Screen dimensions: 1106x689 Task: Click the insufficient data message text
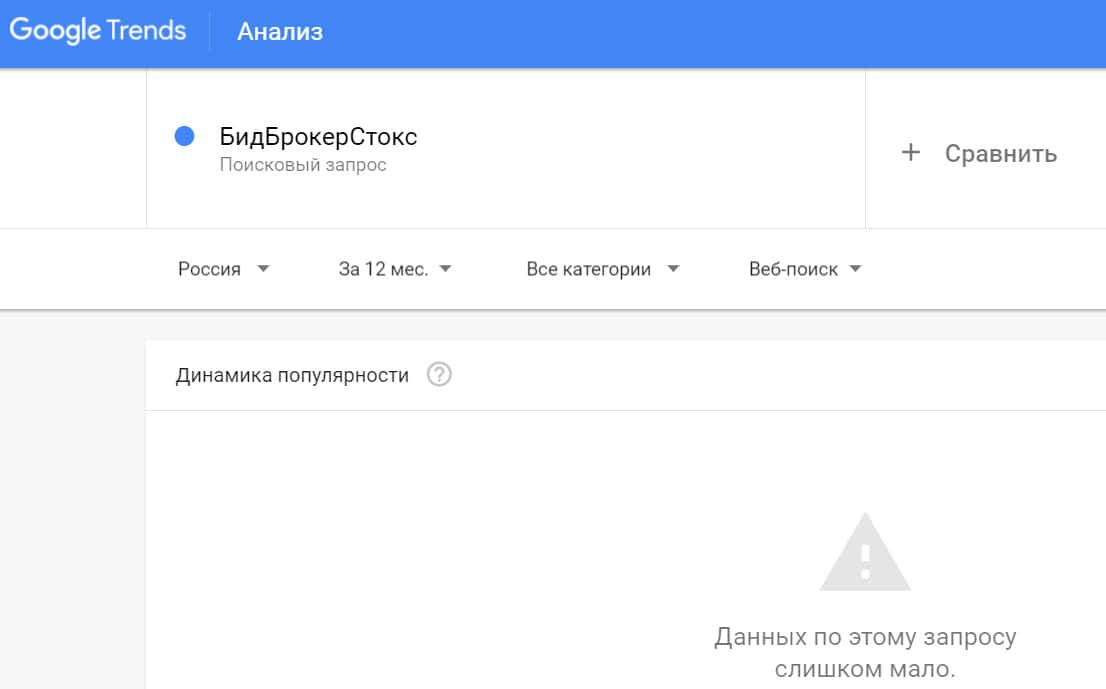(865, 652)
